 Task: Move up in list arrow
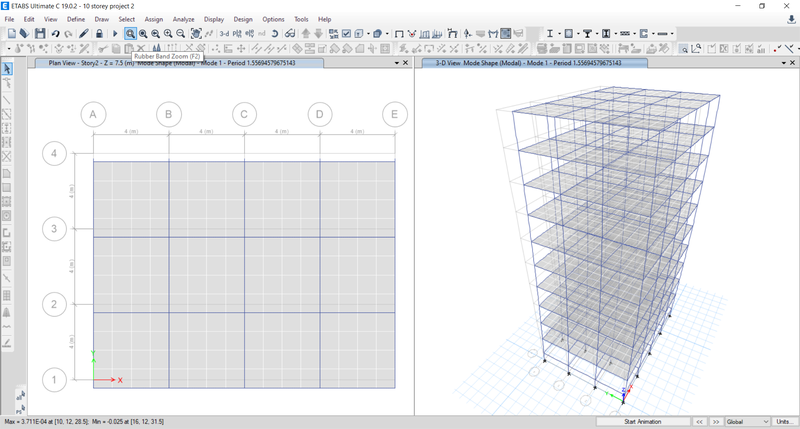(x=306, y=34)
